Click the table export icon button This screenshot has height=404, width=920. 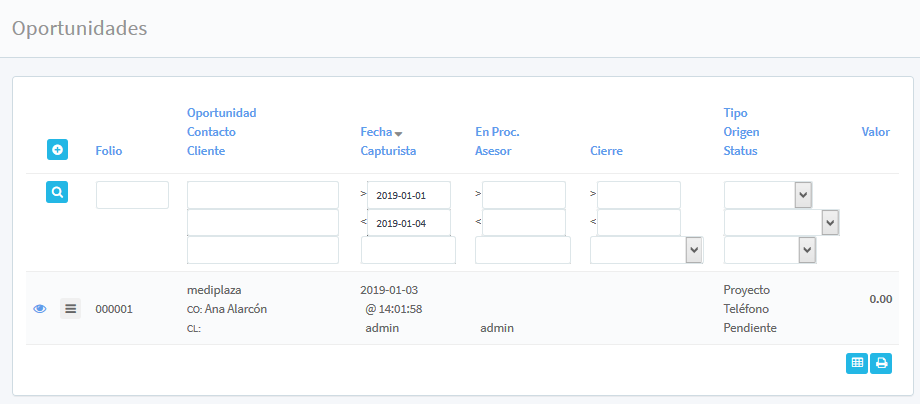857,363
